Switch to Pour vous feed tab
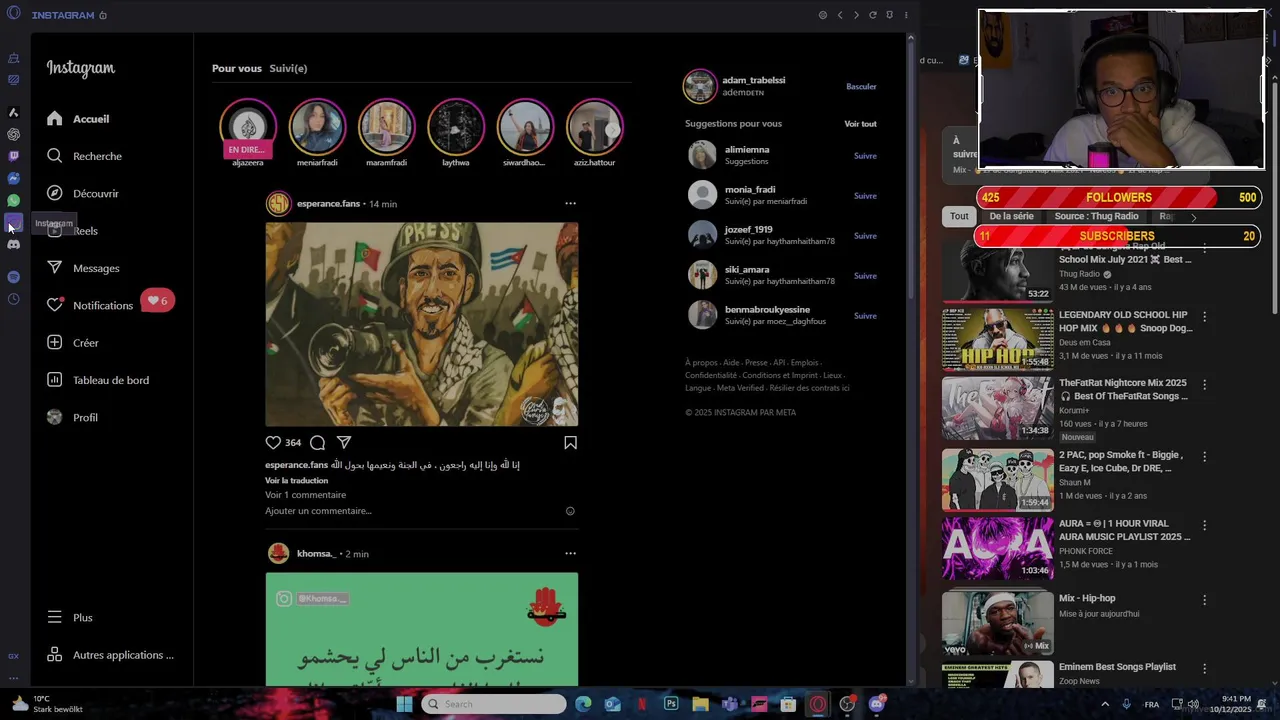1280x720 pixels. (x=237, y=68)
